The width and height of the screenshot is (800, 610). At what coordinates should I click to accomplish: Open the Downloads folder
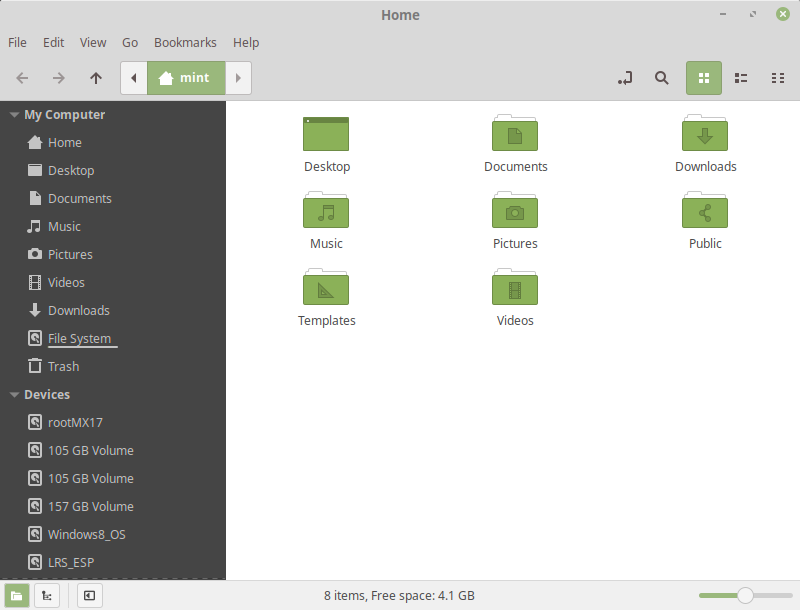click(705, 141)
